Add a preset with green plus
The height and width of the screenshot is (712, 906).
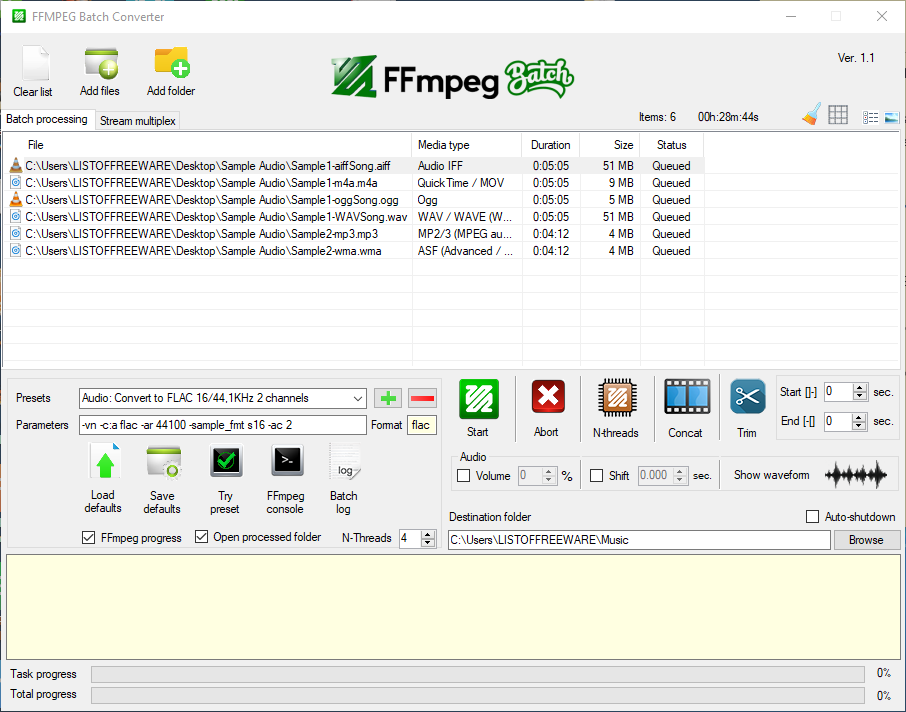388,398
